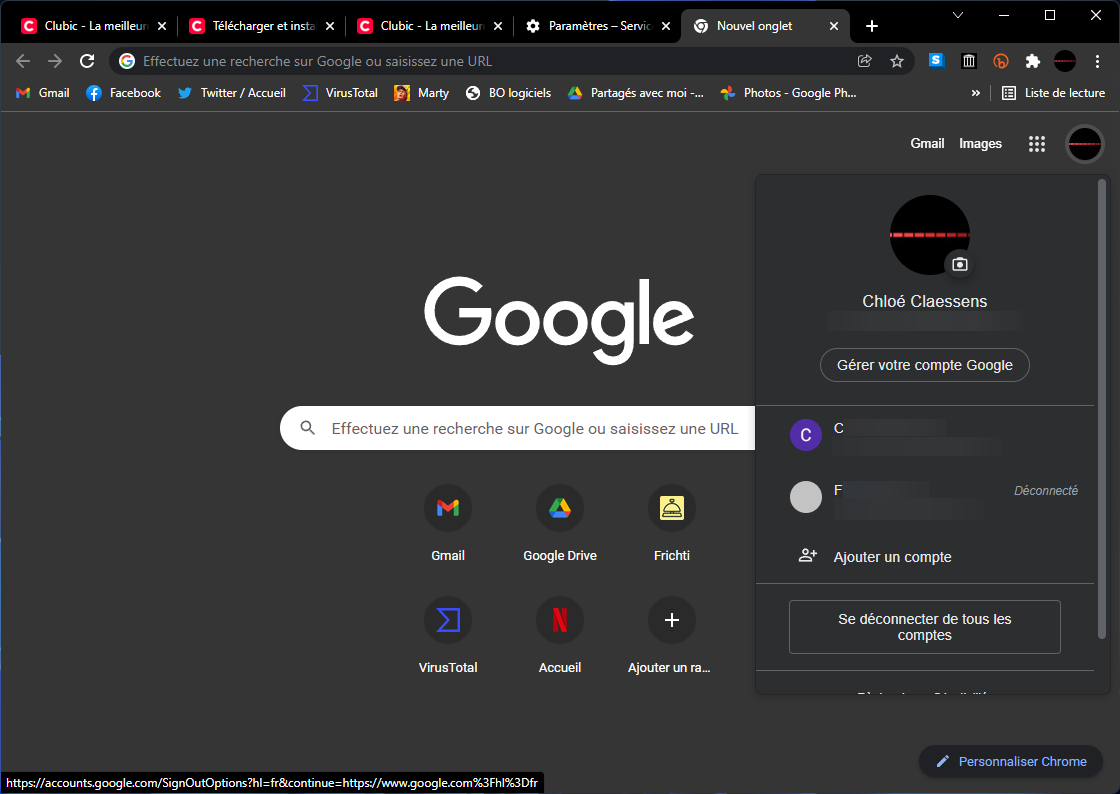1120x794 pixels.
Task: Add a new shortcut with plus tile
Action: coord(671,635)
